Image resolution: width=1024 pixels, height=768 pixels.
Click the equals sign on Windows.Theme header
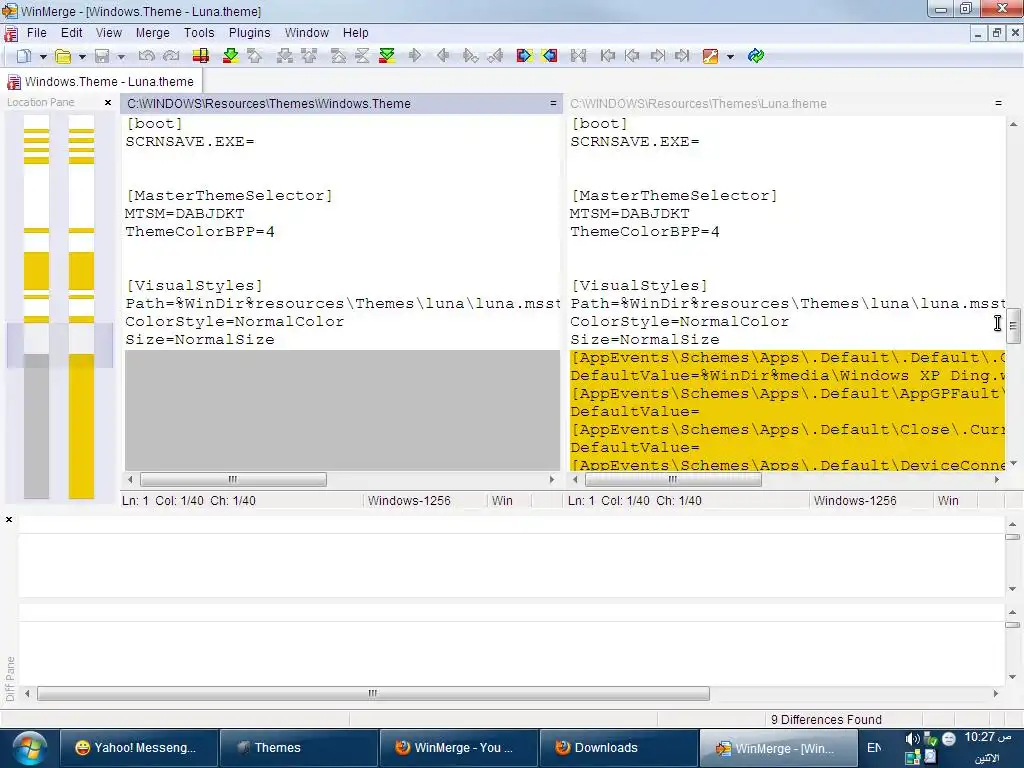tap(553, 103)
